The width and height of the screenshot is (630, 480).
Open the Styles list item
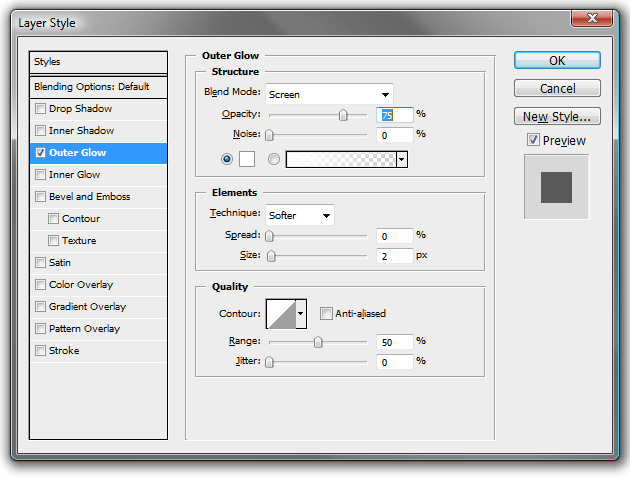[x=98, y=62]
